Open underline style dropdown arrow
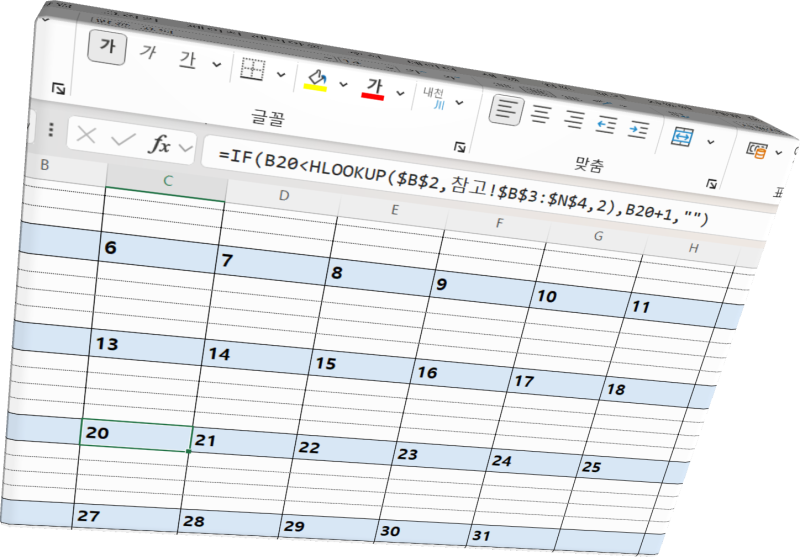Image resolution: width=800 pixels, height=557 pixels. pos(217,64)
